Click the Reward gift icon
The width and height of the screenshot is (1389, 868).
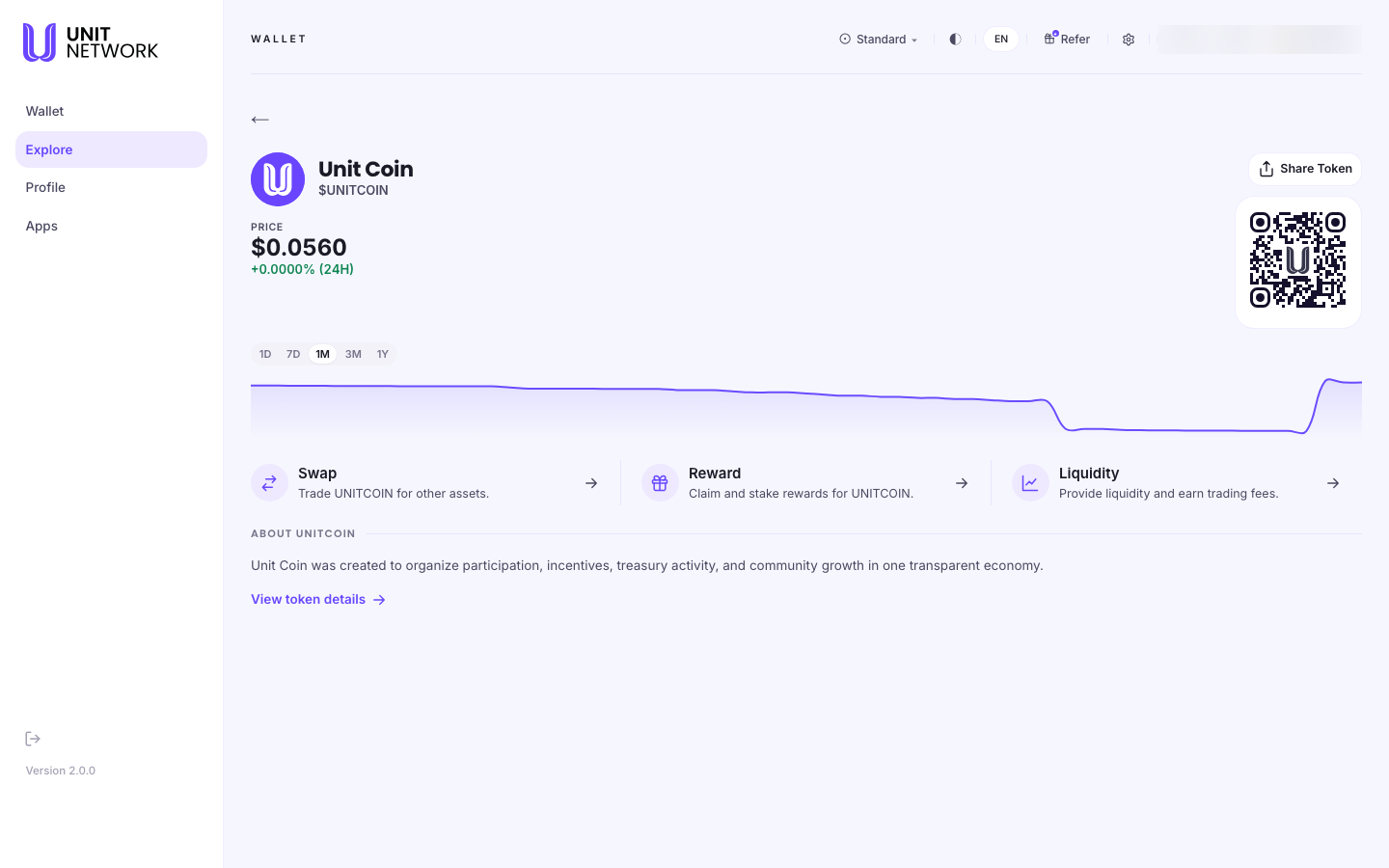(660, 483)
